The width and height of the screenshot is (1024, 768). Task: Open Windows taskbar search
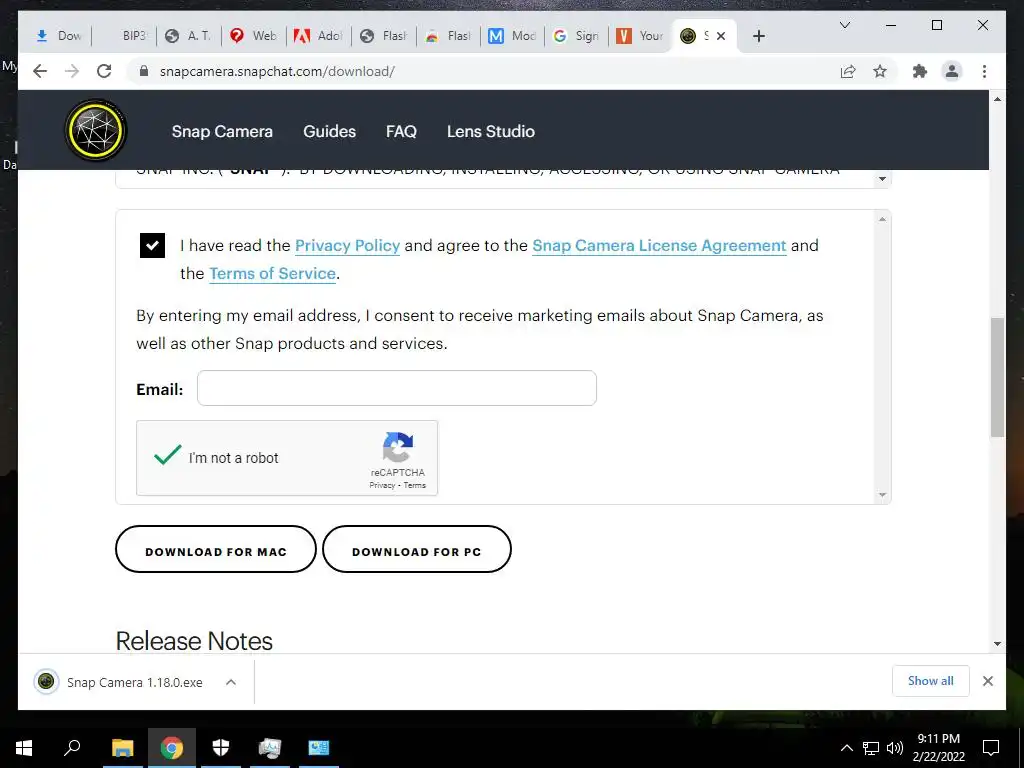pyautogui.click(x=72, y=748)
